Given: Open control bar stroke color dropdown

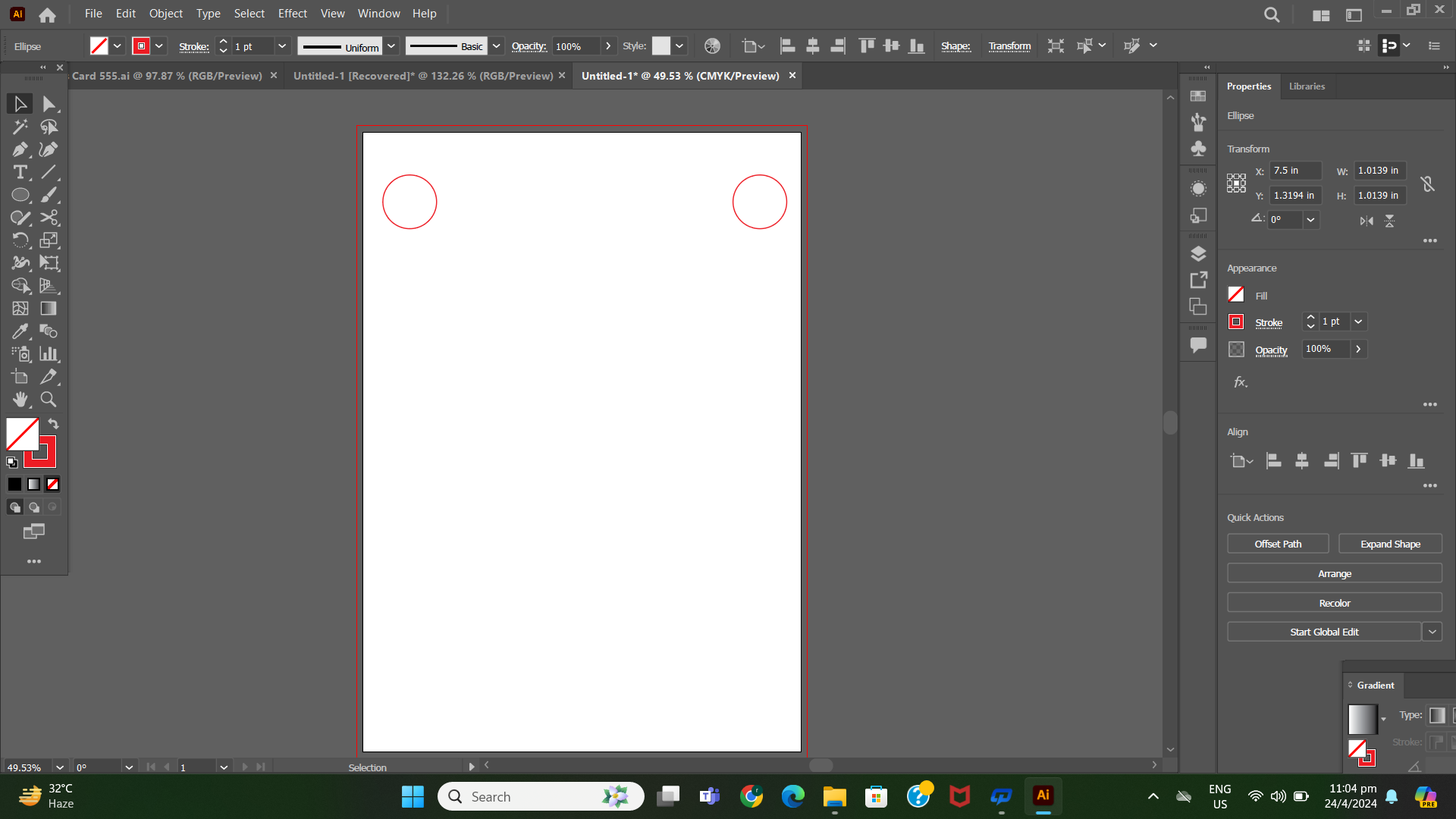Looking at the screenshot, I should pos(159,46).
